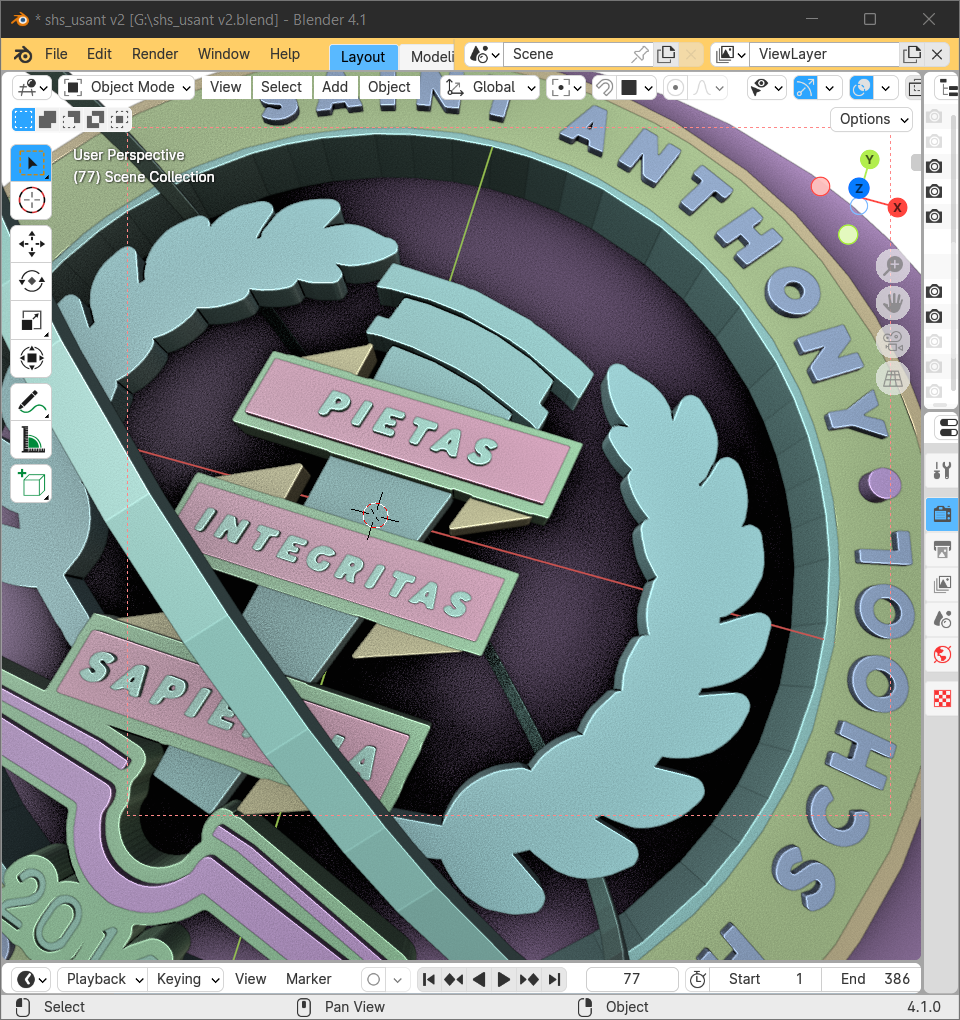Expand the Options dropdown
This screenshot has width=960, height=1020.
point(872,119)
